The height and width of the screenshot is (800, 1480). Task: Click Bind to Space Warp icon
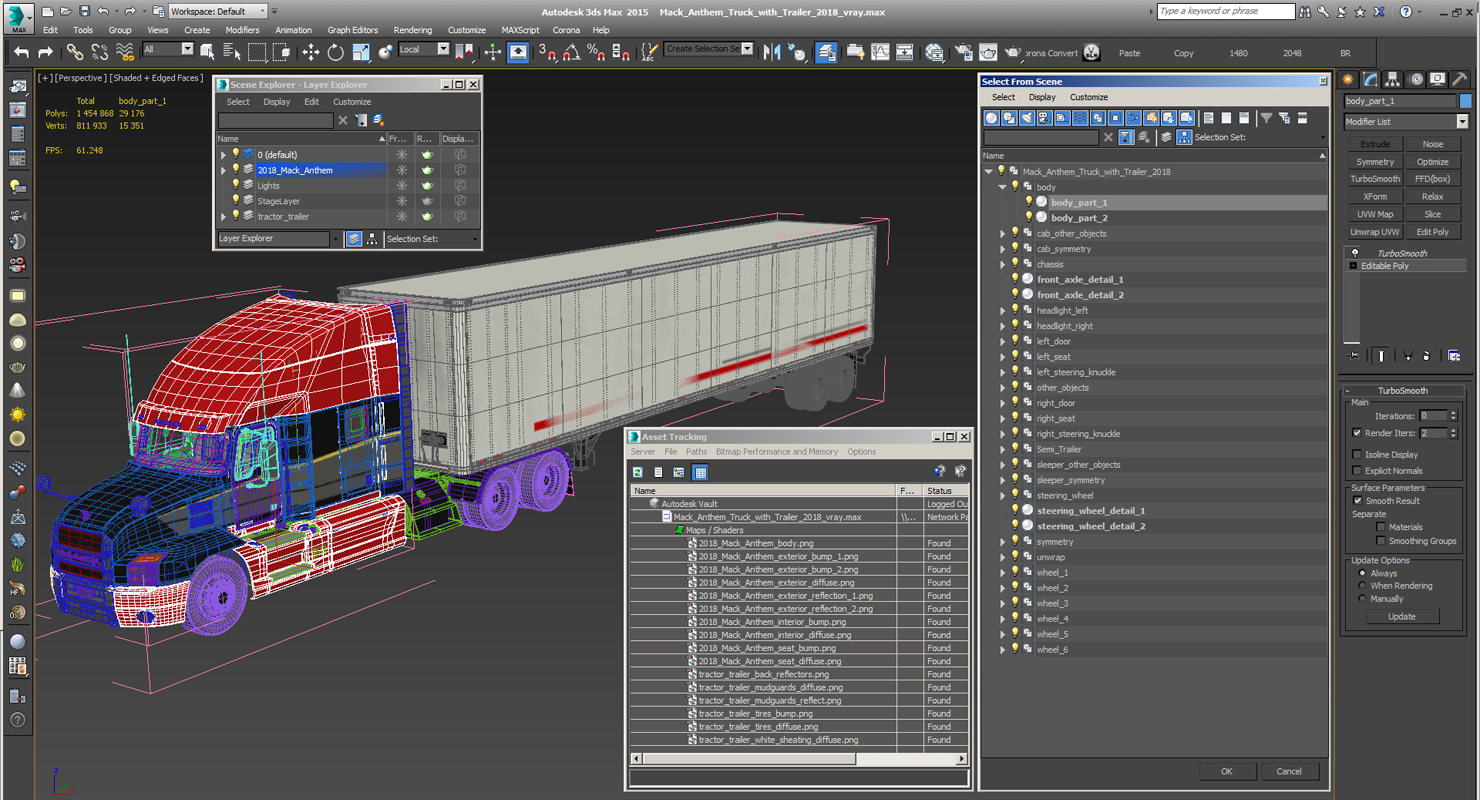(124, 52)
